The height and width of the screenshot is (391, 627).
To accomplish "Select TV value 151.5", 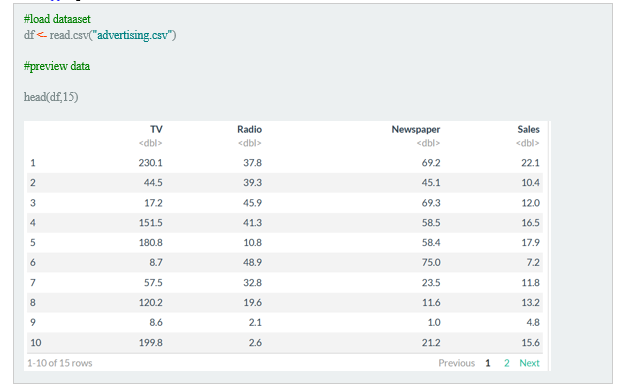I will tap(150, 223).
